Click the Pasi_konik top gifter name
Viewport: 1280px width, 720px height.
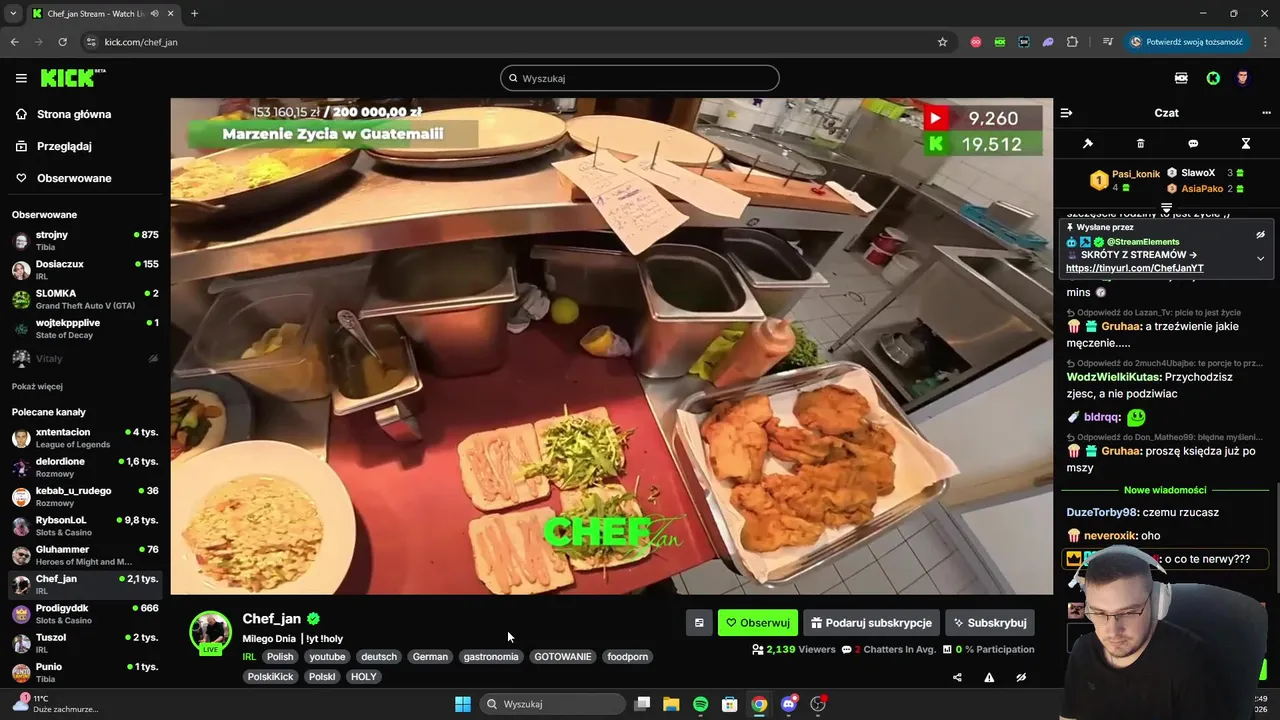coord(1136,173)
